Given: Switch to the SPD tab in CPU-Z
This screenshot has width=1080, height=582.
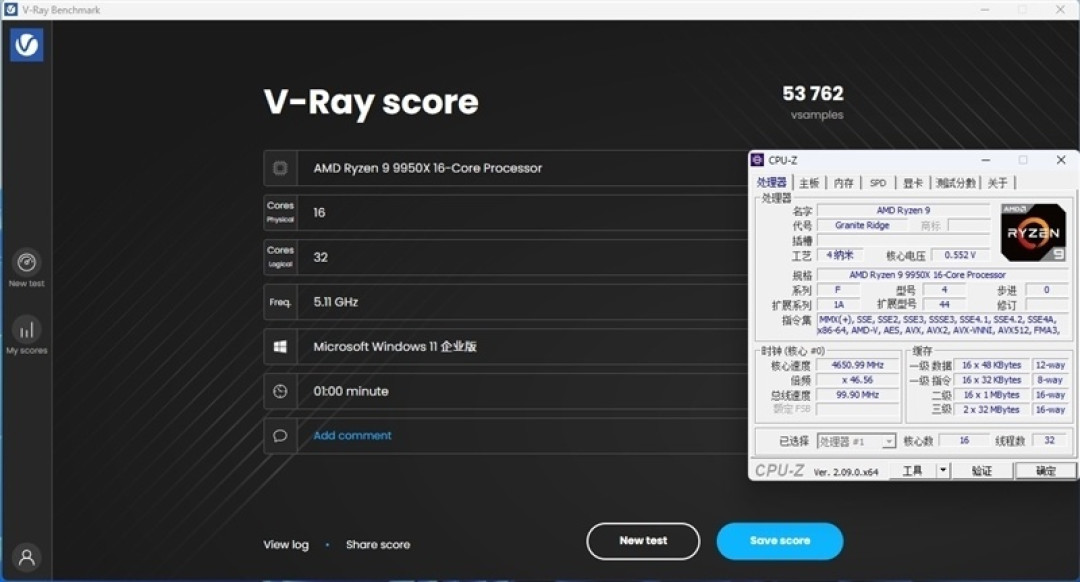Looking at the screenshot, I should pos(878,183).
